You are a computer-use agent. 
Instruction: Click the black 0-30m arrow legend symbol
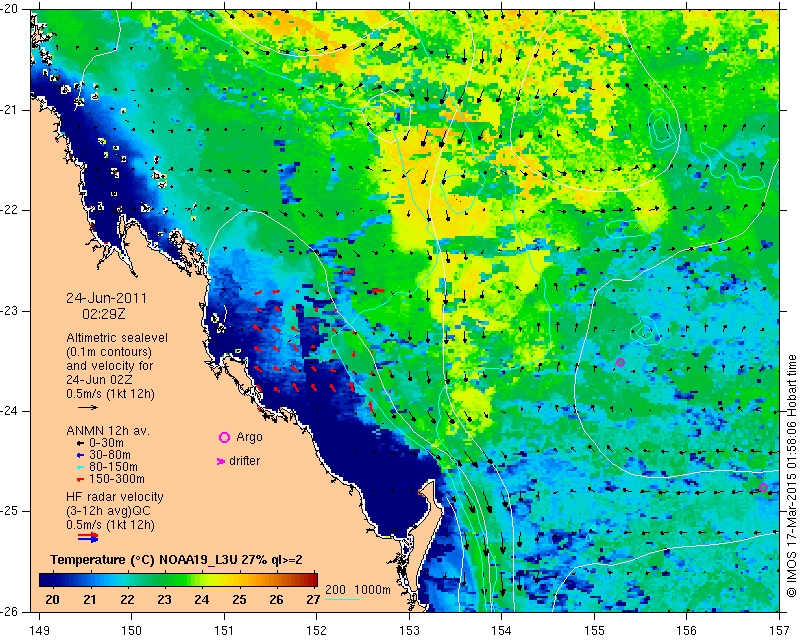coord(80,443)
